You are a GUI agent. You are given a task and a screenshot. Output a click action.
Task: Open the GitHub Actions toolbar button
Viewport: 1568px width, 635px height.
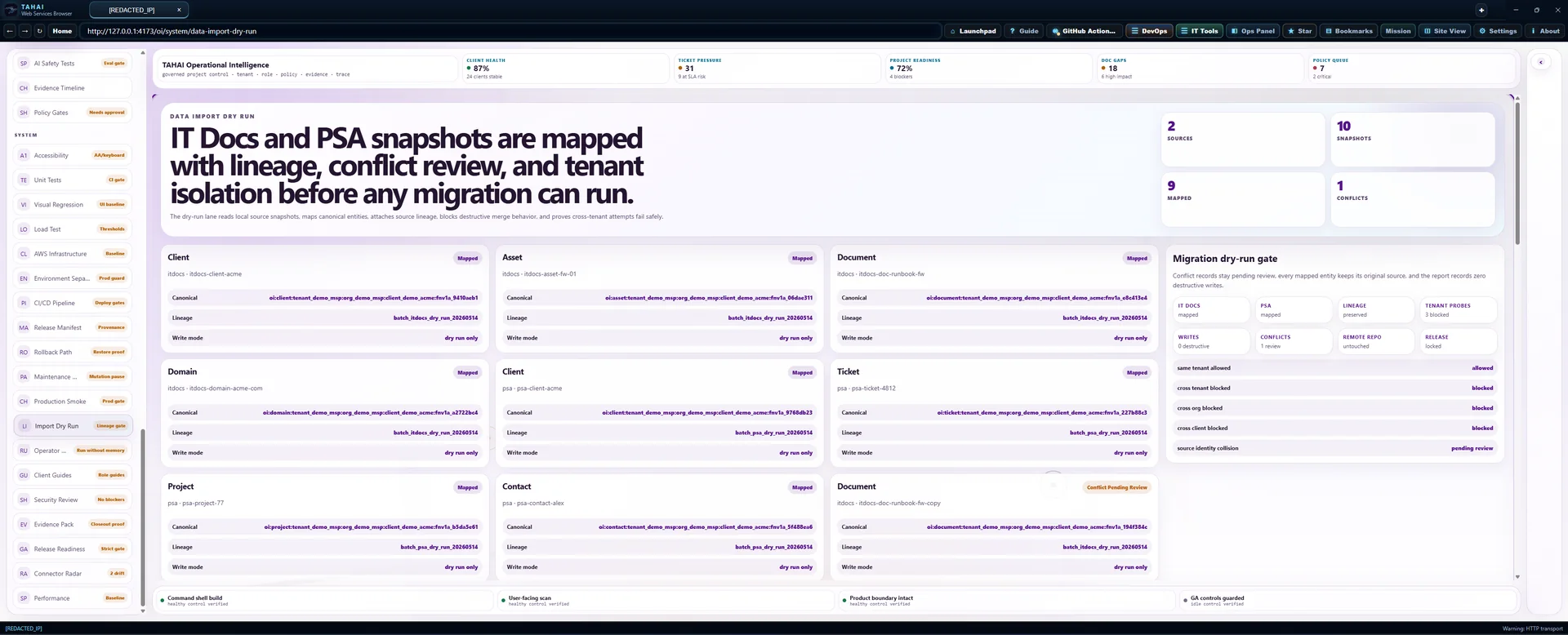[x=1084, y=31]
